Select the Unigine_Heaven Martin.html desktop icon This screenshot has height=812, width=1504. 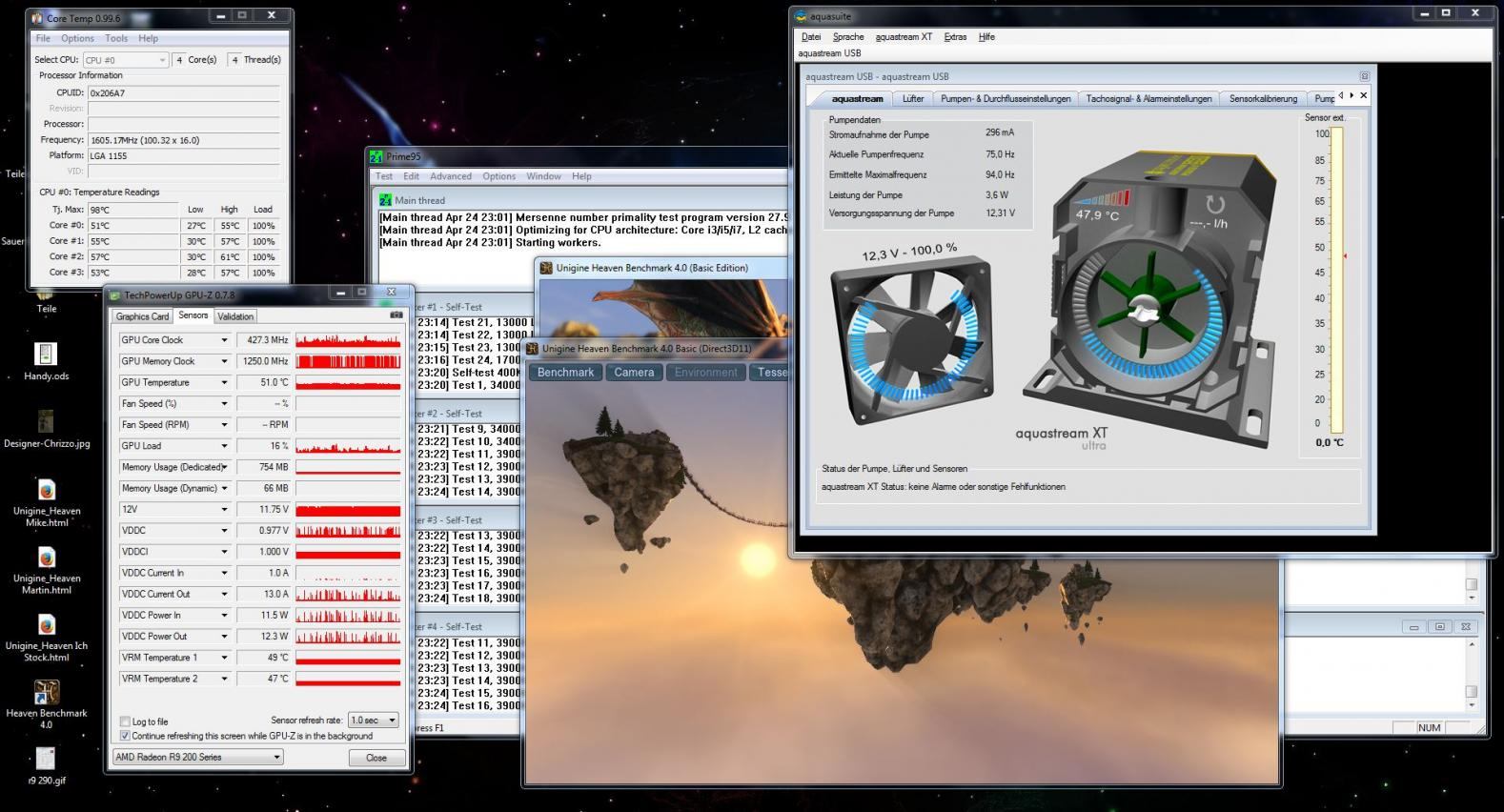click(46, 569)
